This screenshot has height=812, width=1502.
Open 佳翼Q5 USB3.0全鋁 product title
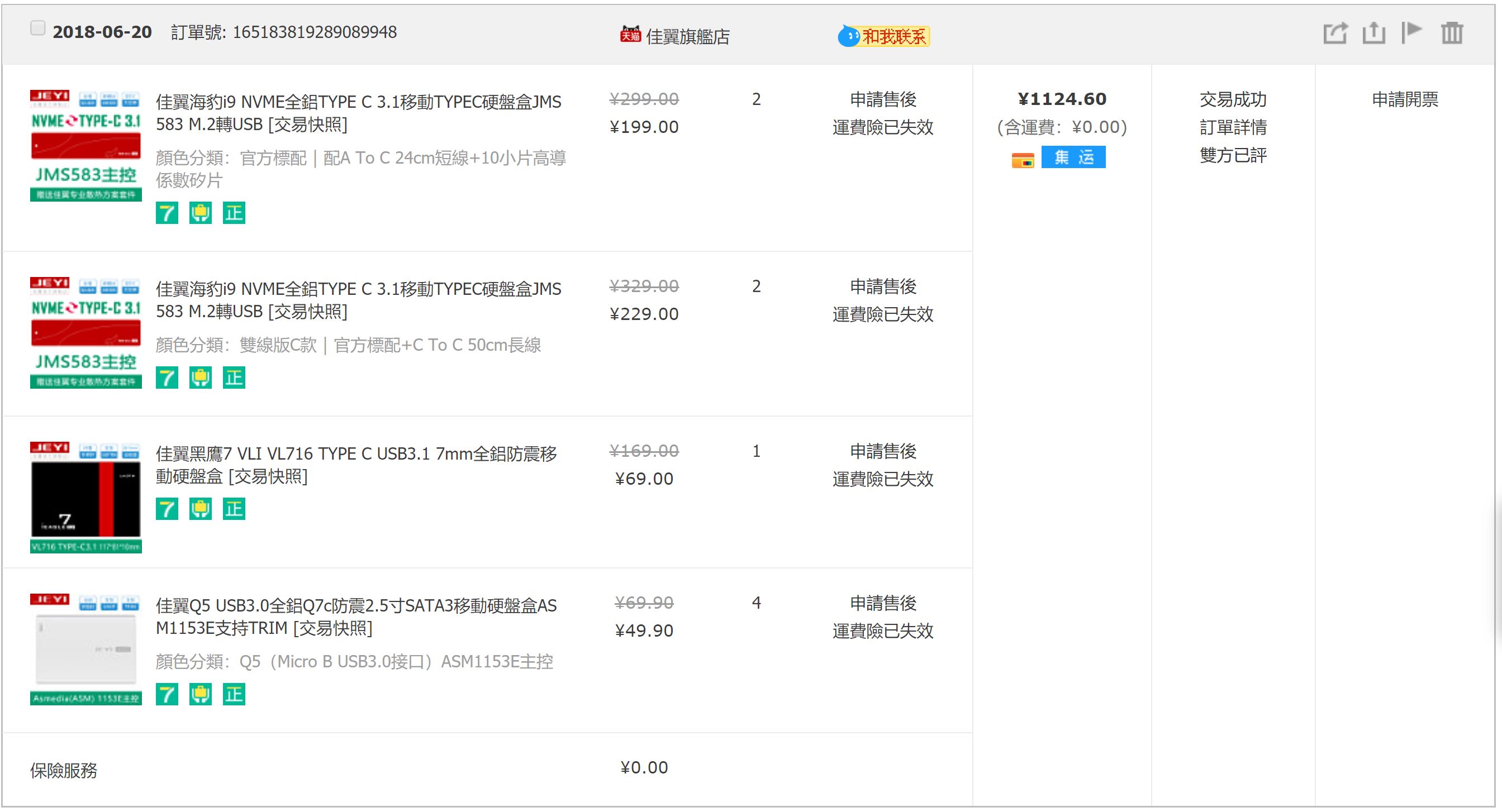[357, 617]
